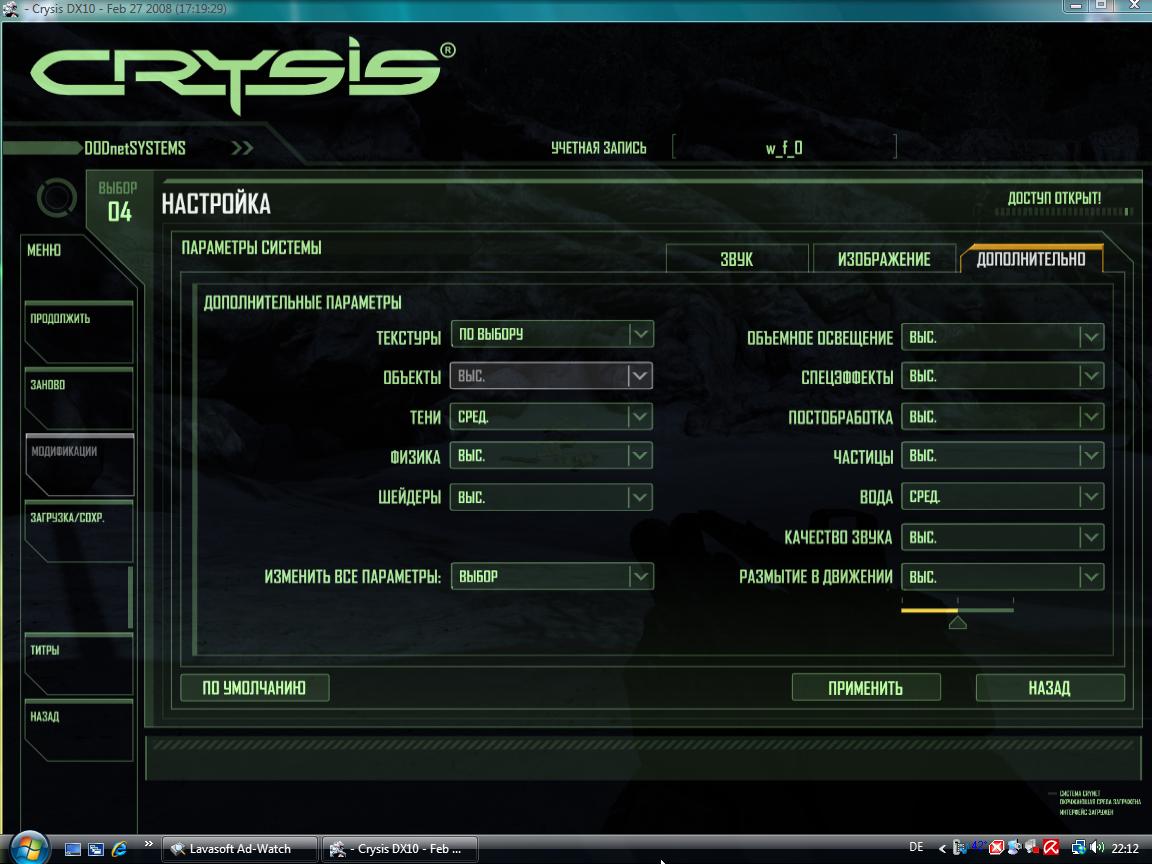The width and height of the screenshot is (1152, 864).
Task: Click ПРОДОЛЖИТЬ in the left menu
Action: tap(79, 331)
